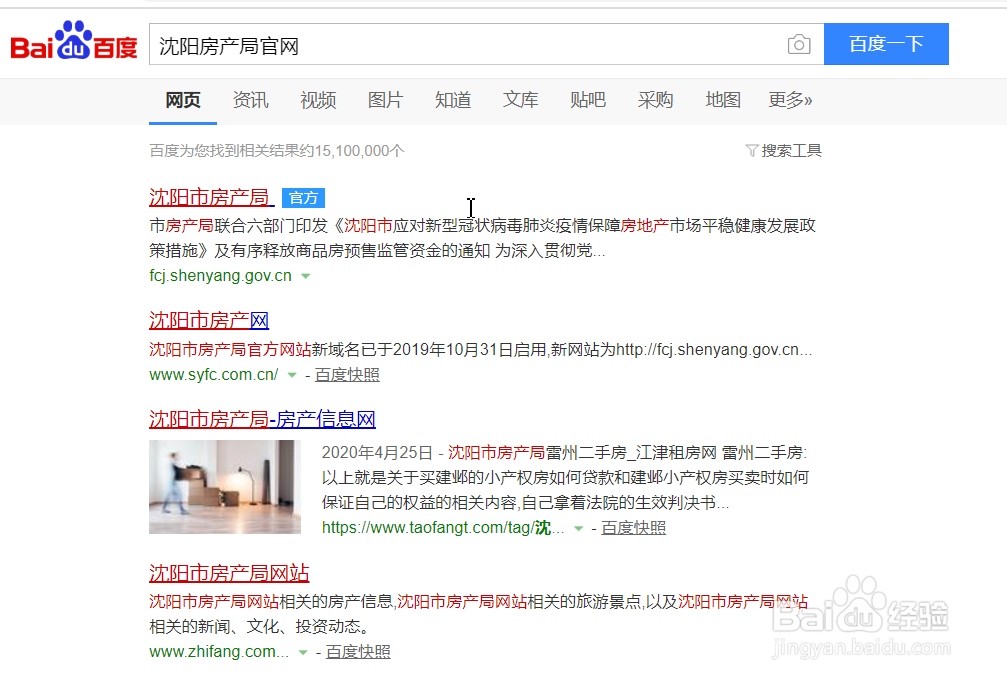1007x682 pixels.
Task: Click the result count text 15,100,000个
Action: click(x=360, y=150)
